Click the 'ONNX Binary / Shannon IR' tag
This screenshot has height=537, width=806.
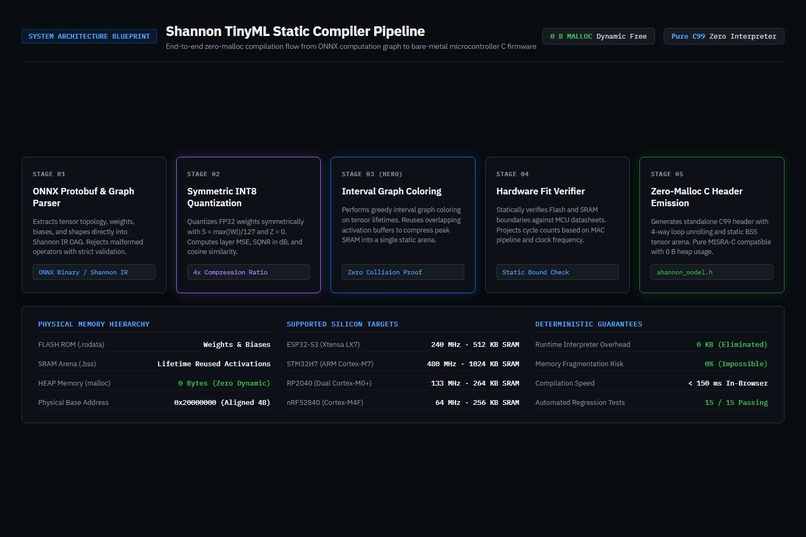(x=94, y=272)
